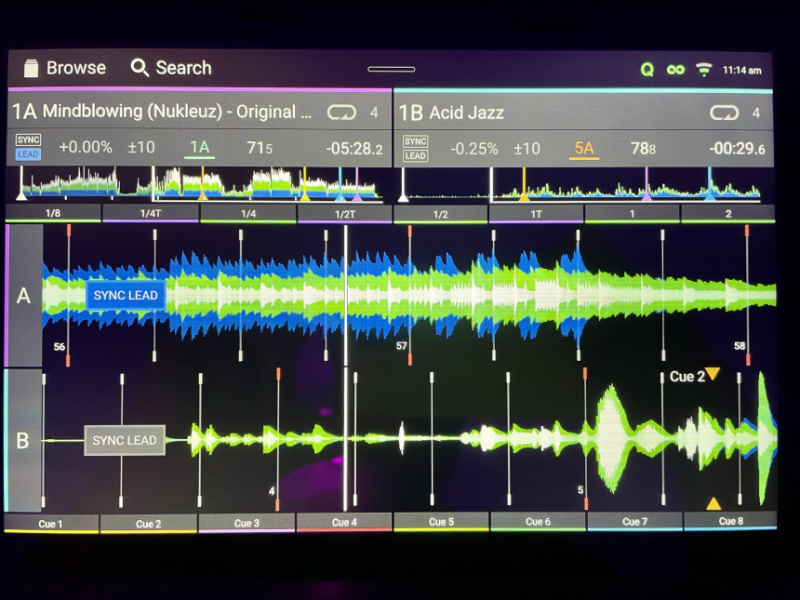
Task: Select the 2 beat loop size
Action: 728,214
